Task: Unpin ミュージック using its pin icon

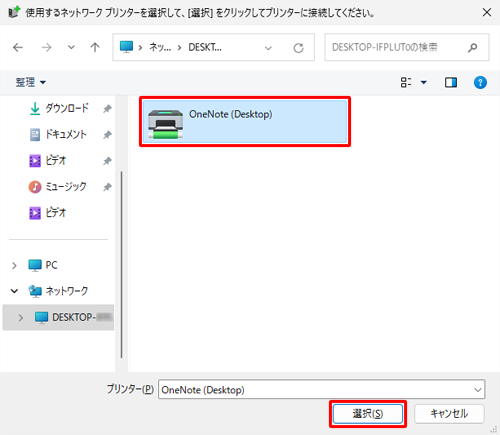Action: 107,187
